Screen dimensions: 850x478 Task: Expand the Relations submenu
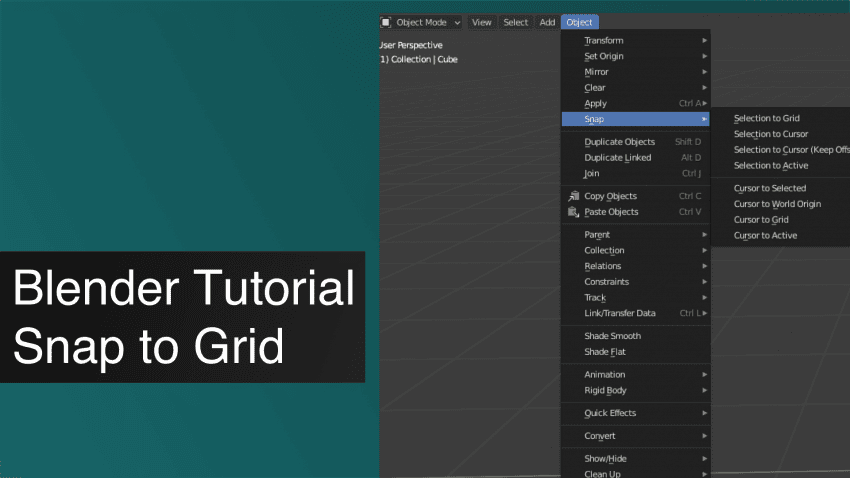click(x=635, y=266)
